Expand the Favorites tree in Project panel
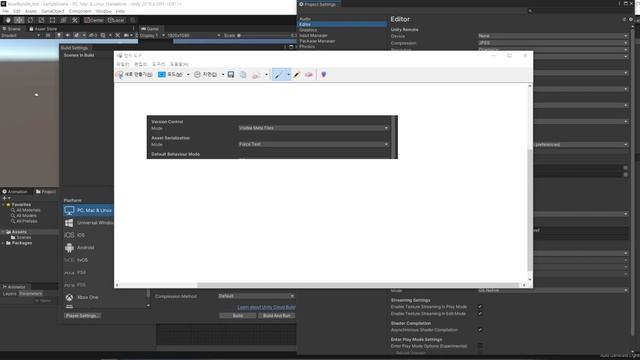The image size is (640, 360). pyautogui.click(x=4, y=204)
